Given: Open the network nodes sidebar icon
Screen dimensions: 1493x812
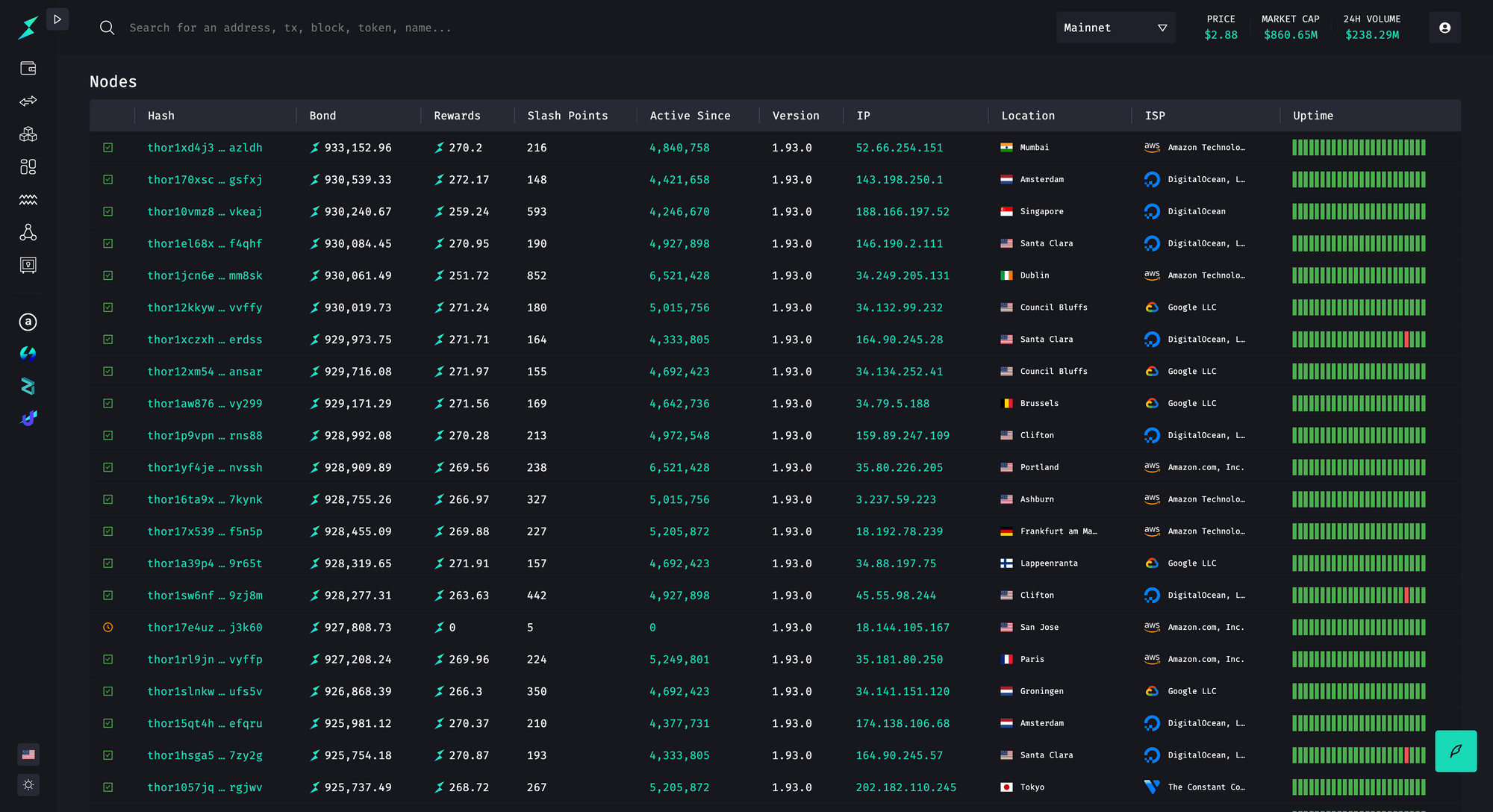Looking at the screenshot, I should (28, 233).
